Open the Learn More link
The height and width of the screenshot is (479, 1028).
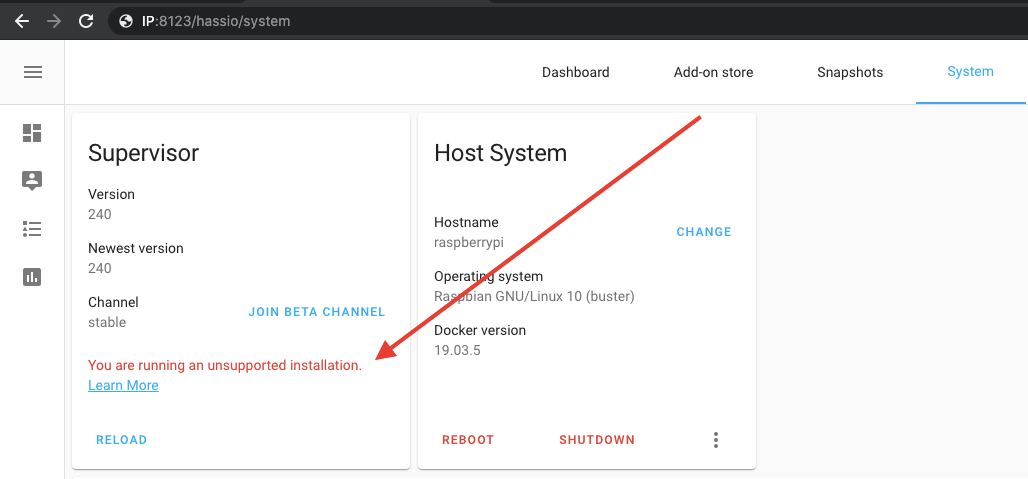tap(123, 385)
